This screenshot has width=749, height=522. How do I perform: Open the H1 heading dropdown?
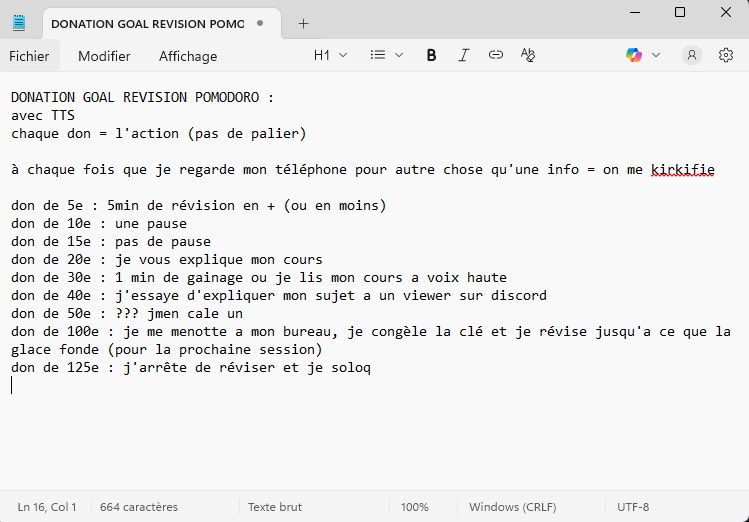click(330, 55)
